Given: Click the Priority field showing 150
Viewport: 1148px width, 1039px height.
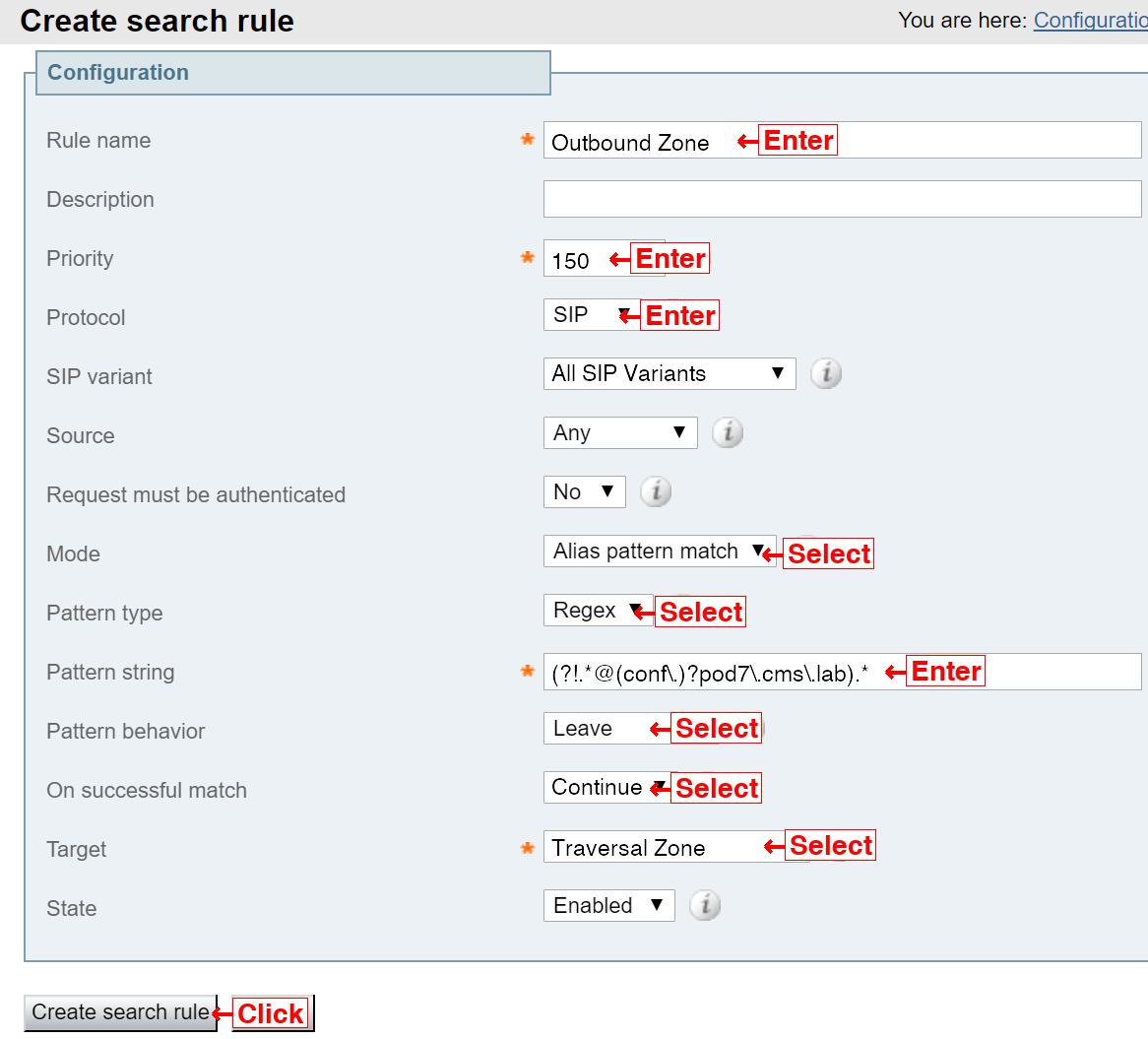Looking at the screenshot, I should point(604,258).
